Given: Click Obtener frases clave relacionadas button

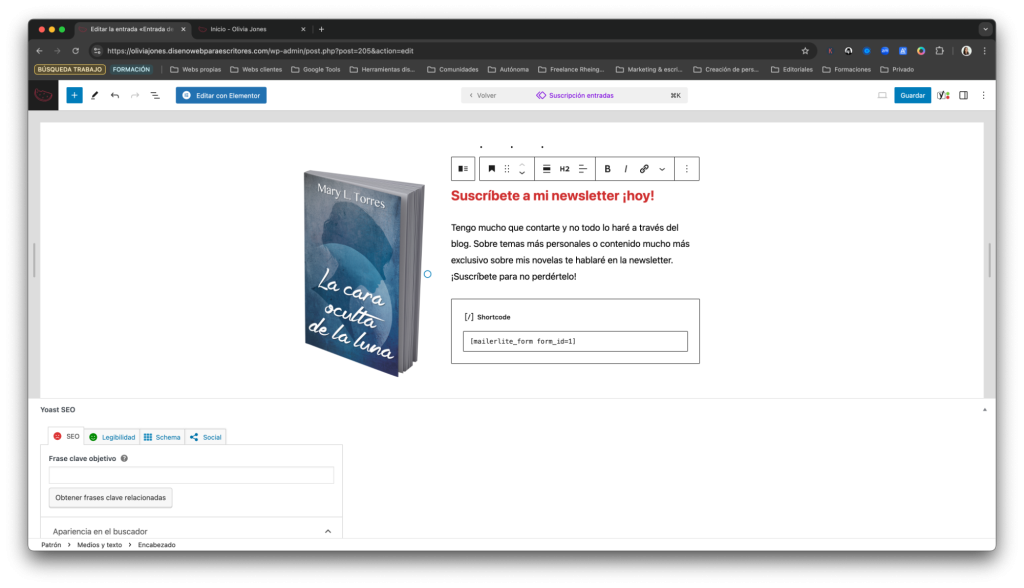Looking at the screenshot, I should [x=111, y=497].
